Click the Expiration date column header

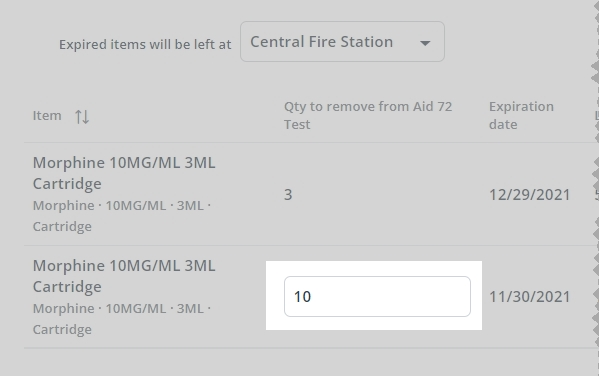(x=521, y=115)
